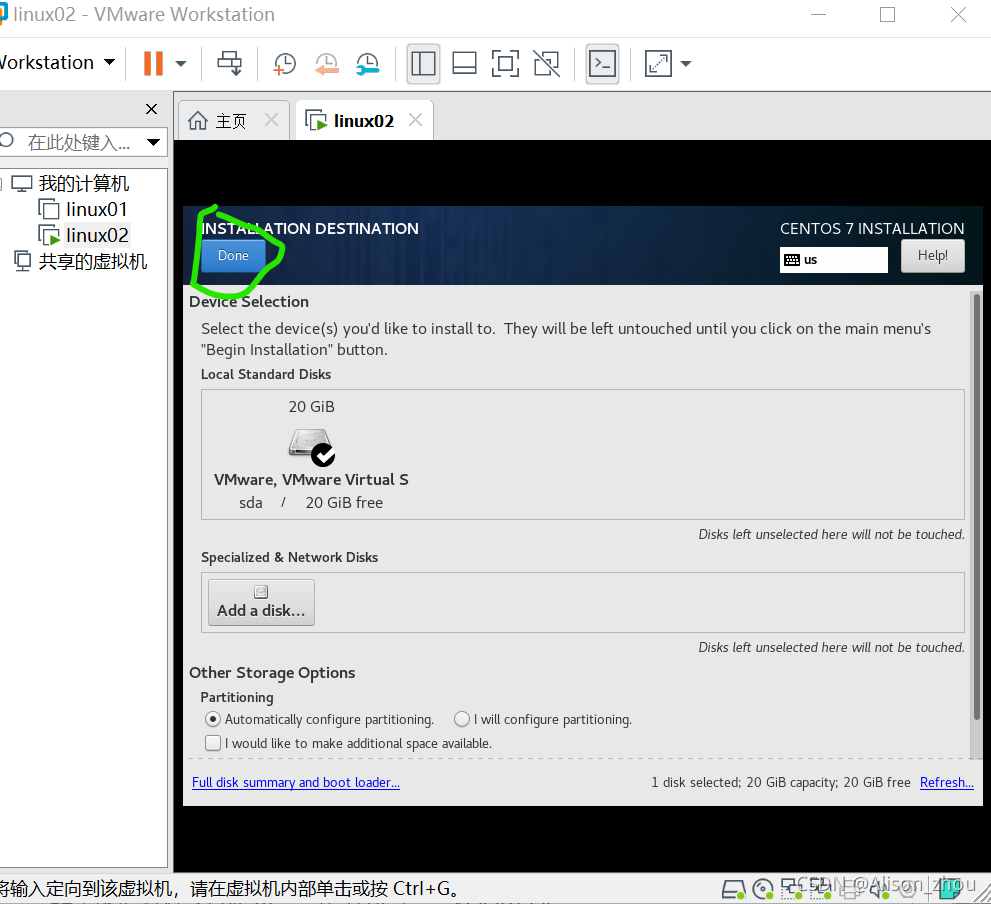Toggle the console view icon

602,63
